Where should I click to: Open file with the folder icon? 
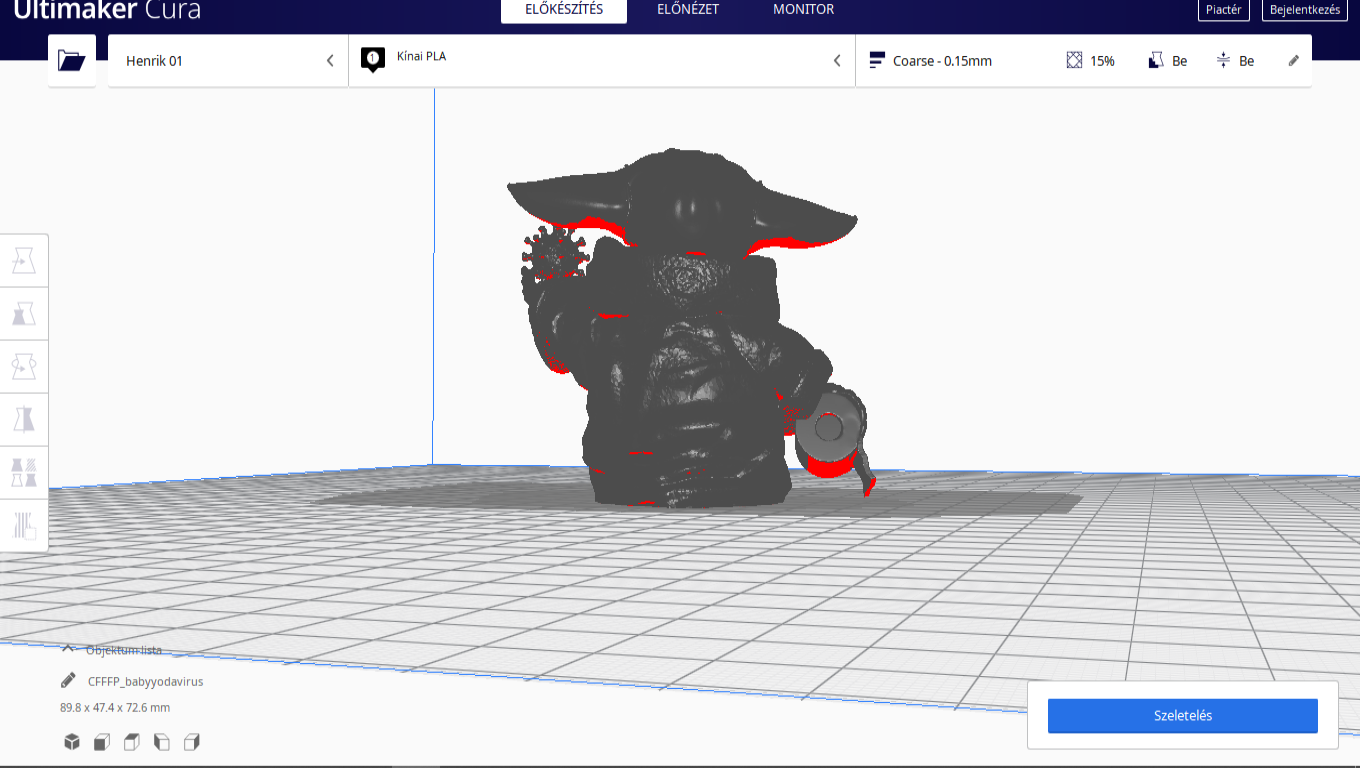point(72,60)
